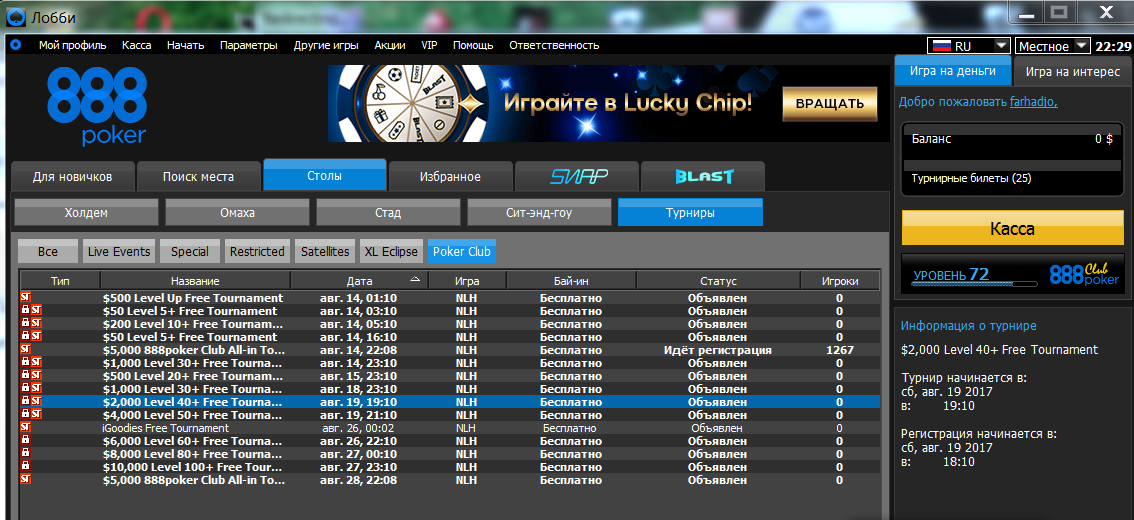Click date авг. 28, 22:08

tap(358, 479)
